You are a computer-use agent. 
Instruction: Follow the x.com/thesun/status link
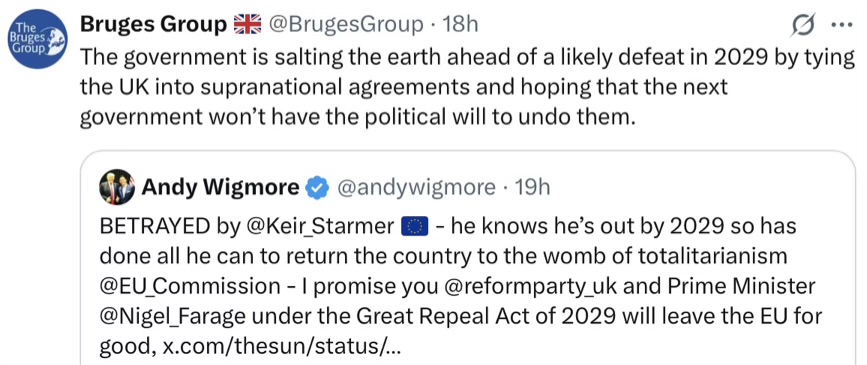point(281,347)
